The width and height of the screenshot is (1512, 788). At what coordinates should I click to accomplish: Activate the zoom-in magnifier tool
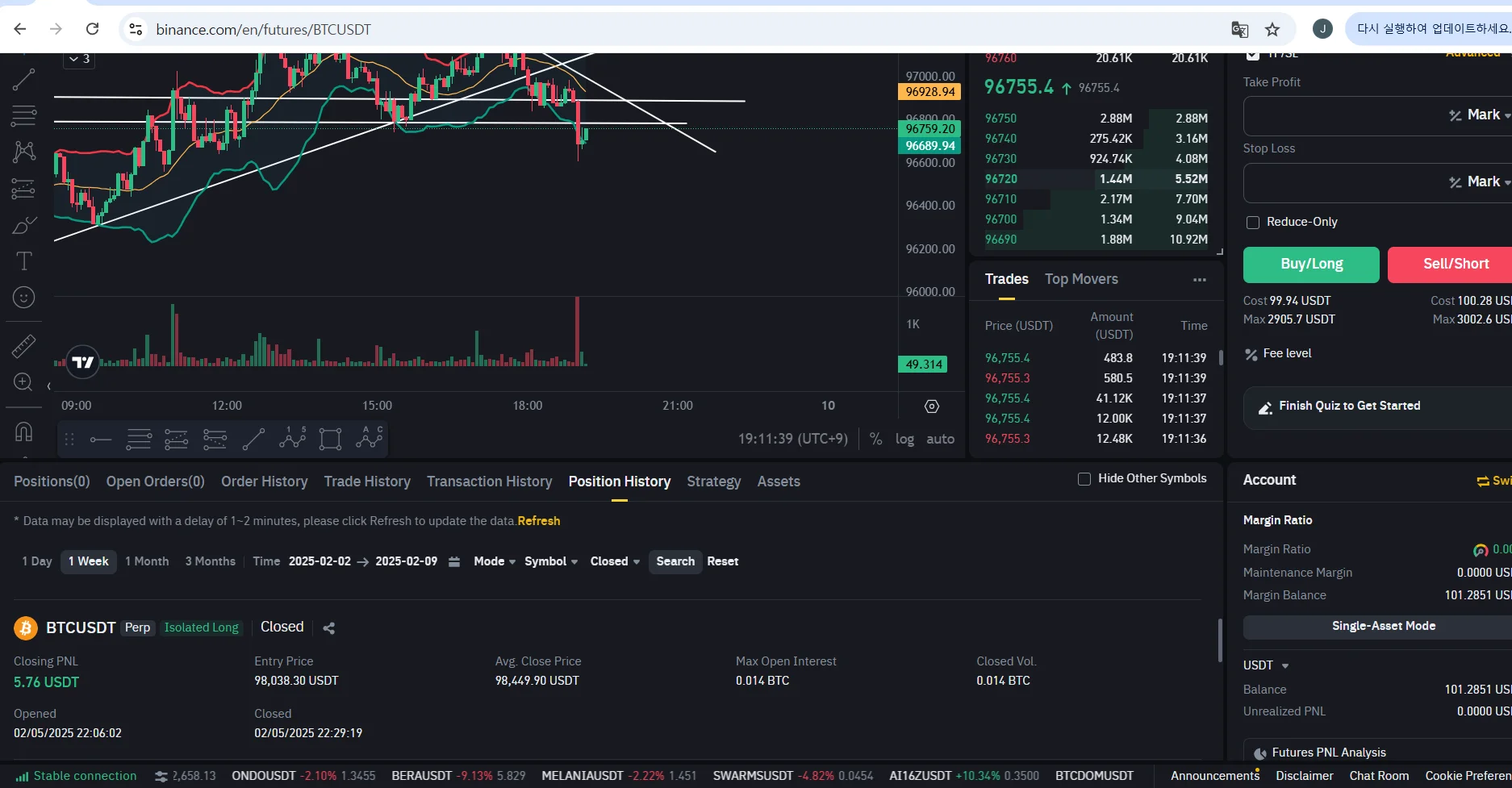(x=23, y=381)
